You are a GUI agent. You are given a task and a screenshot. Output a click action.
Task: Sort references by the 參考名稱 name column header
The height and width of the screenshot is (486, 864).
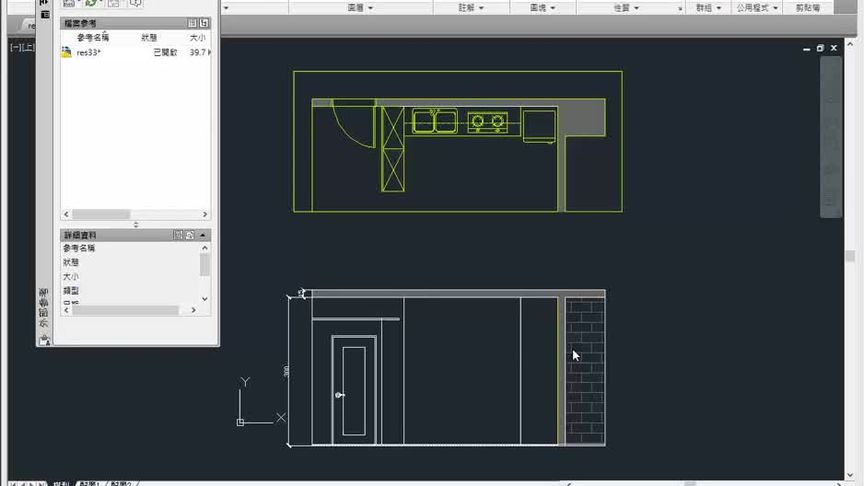pyautogui.click(x=93, y=37)
